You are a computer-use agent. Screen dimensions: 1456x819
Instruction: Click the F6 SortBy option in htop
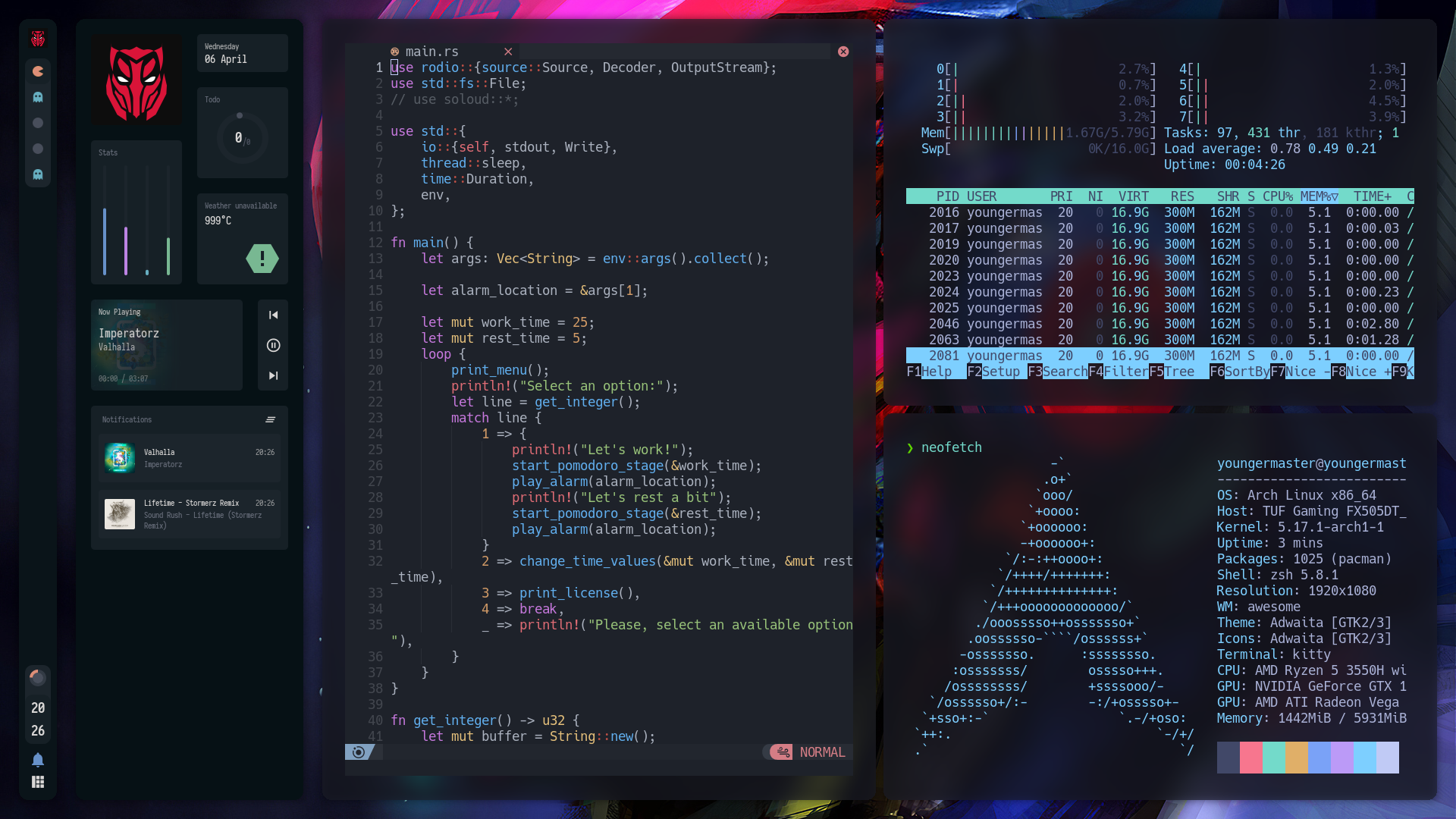pos(1239,372)
